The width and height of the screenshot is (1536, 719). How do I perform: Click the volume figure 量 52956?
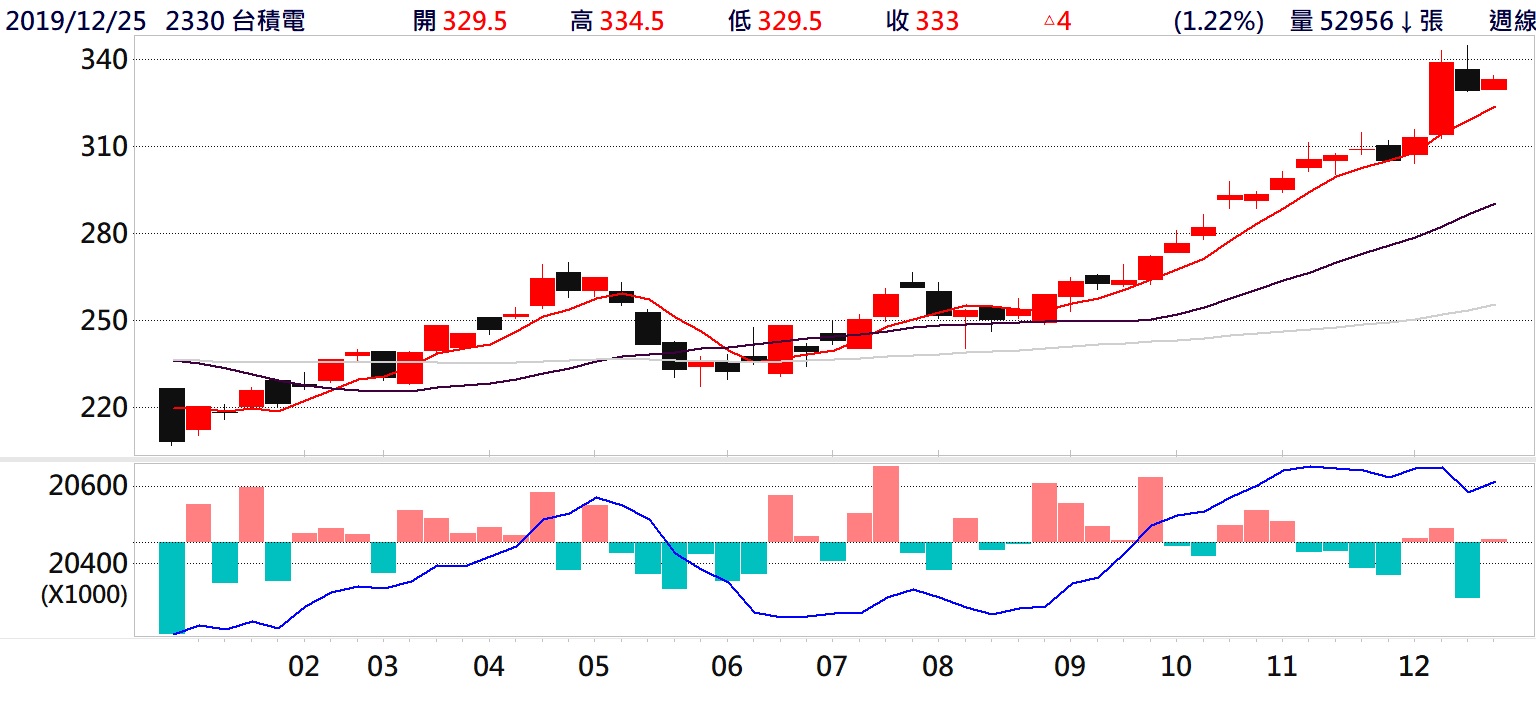pos(1341,21)
